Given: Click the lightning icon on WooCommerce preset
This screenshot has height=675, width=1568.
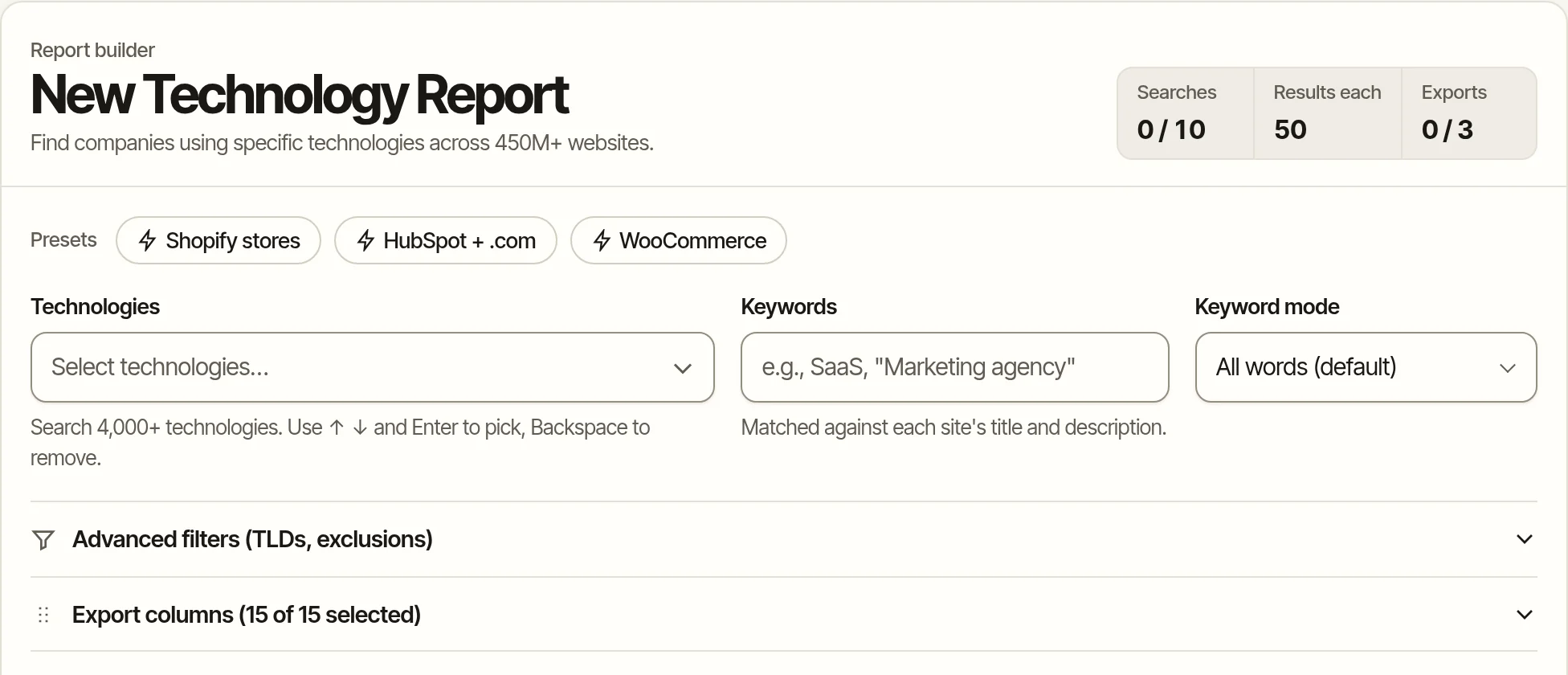Looking at the screenshot, I should coord(602,240).
